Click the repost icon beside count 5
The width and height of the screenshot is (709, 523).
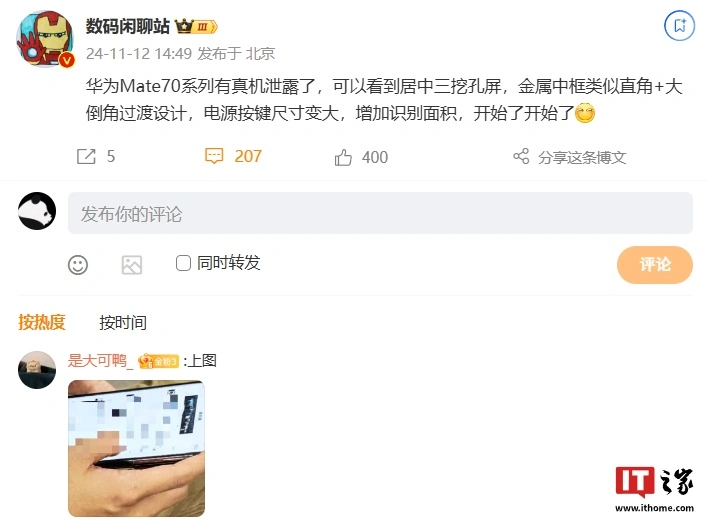click(x=86, y=156)
